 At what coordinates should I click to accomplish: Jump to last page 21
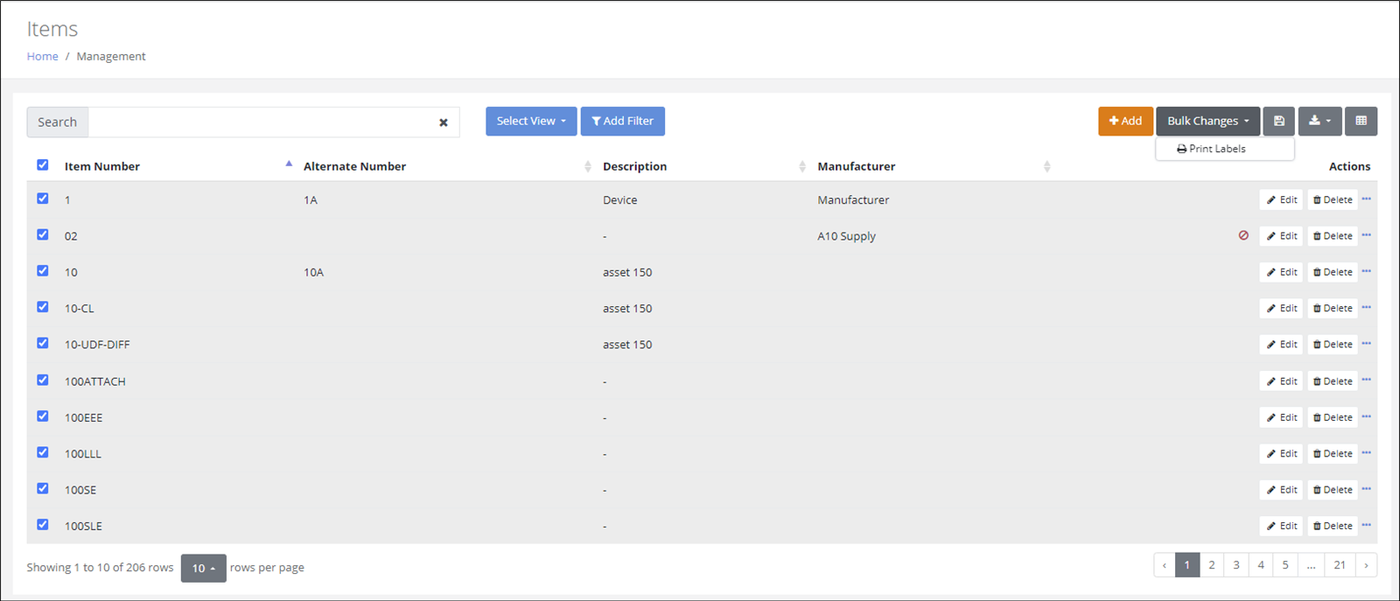(1340, 565)
